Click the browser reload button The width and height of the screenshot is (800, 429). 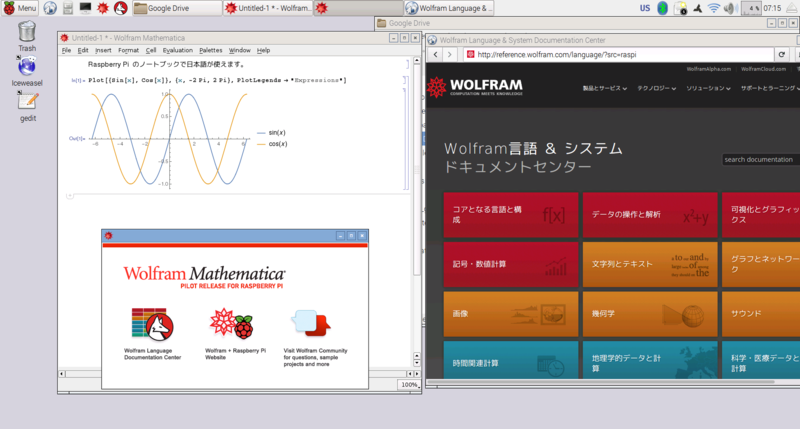[781, 54]
